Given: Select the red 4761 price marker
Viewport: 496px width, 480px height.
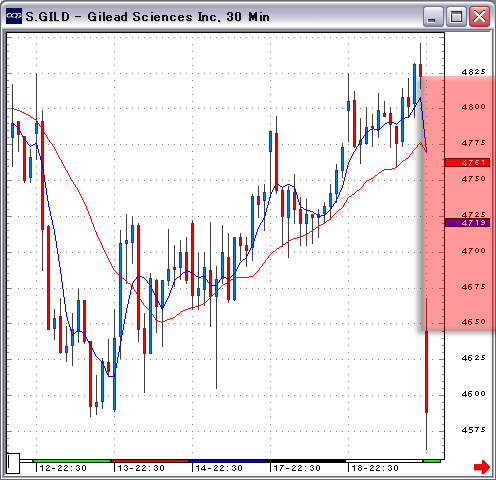Looking at the screenshot, I should click(467, 163).
